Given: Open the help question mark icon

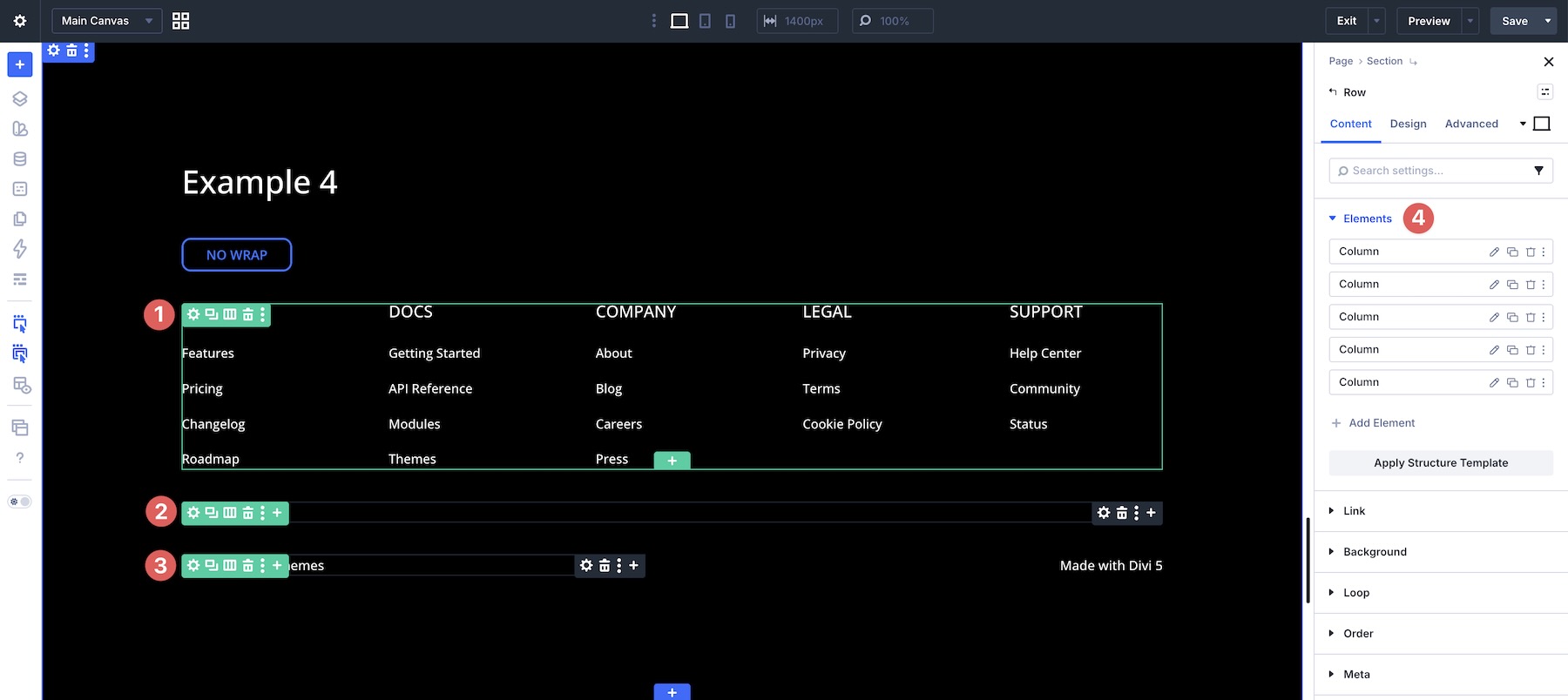Looking at the screenshot, I should pyautogui.click(x=20, y=458).
